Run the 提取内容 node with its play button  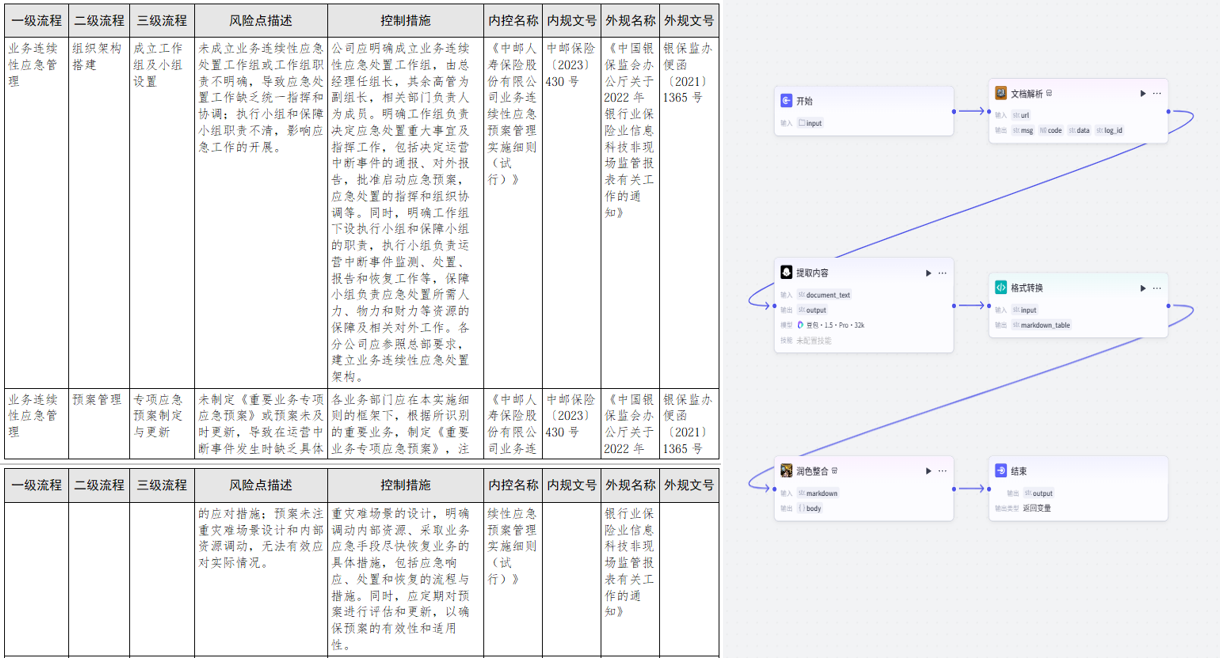click(x=928, y=273)
